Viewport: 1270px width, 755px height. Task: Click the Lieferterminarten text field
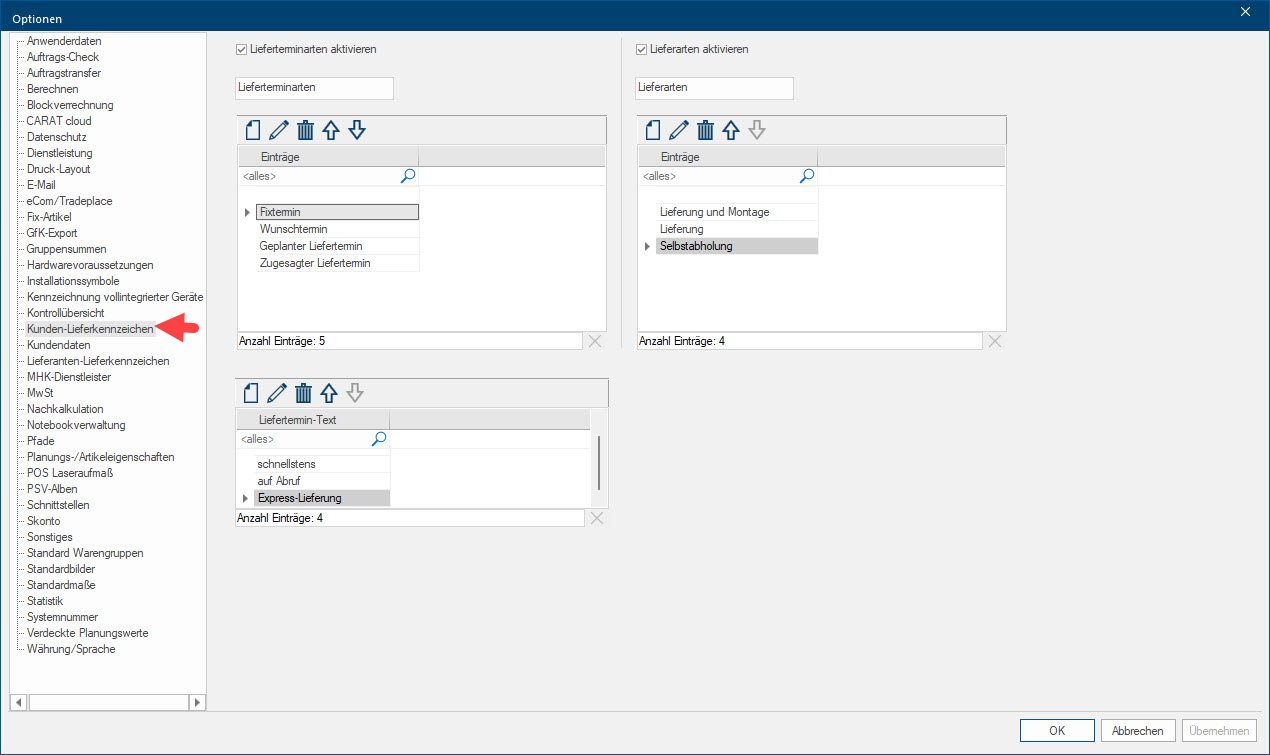(314, 88)
